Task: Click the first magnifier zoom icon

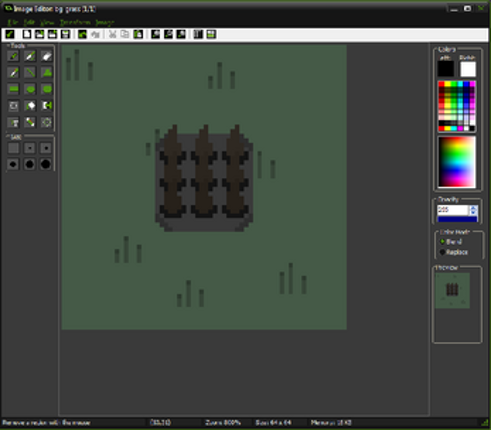Action: click(155, 34)
